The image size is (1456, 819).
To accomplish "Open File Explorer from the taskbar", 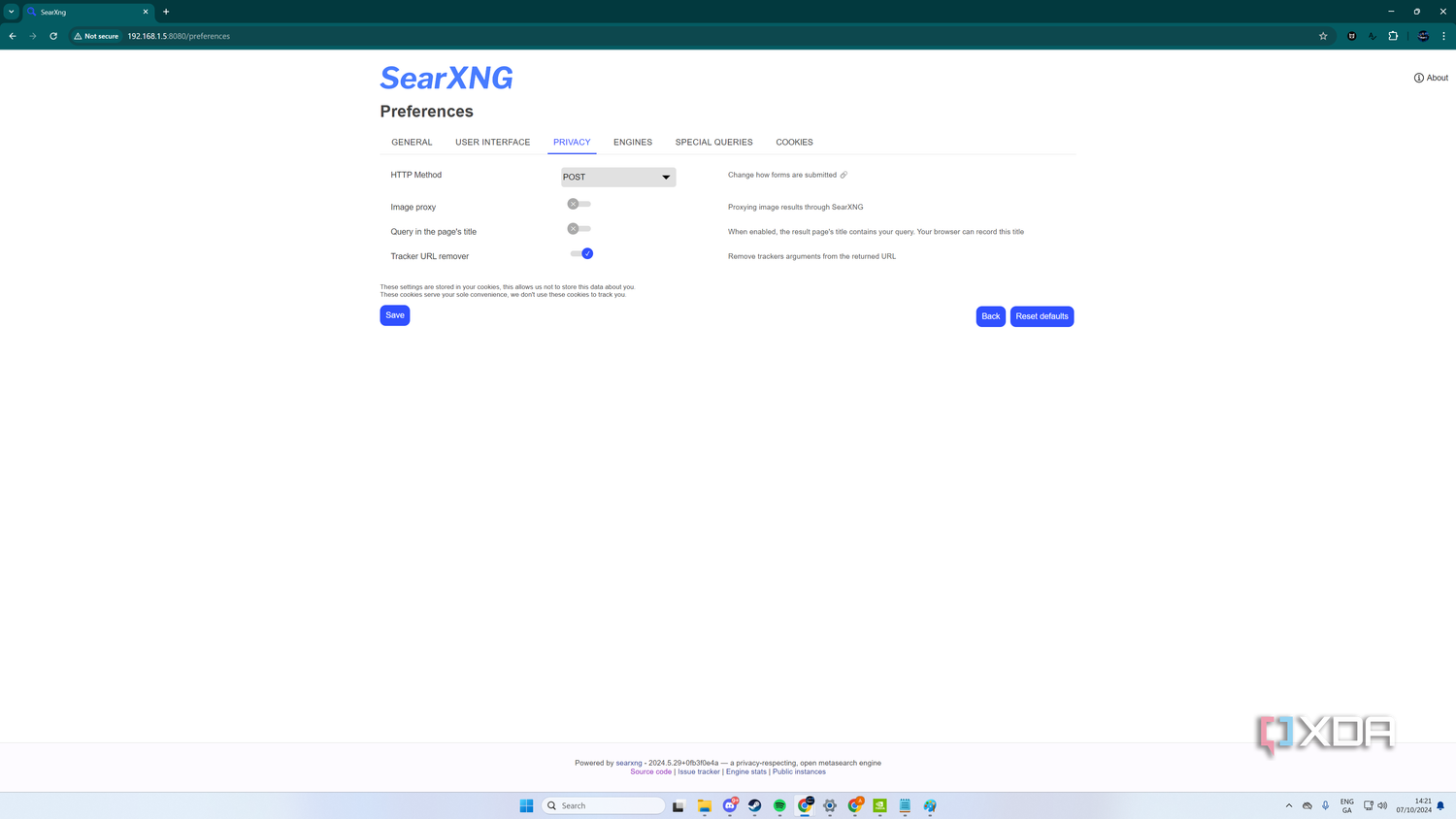I will (705, 805).
